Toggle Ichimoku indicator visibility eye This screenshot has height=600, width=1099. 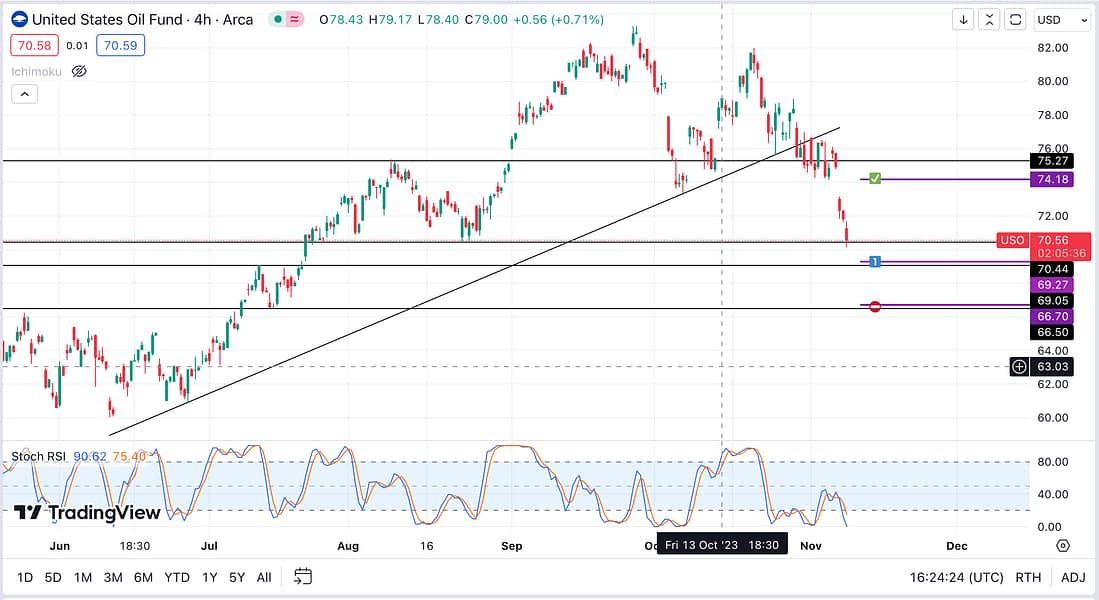[80, 71]
